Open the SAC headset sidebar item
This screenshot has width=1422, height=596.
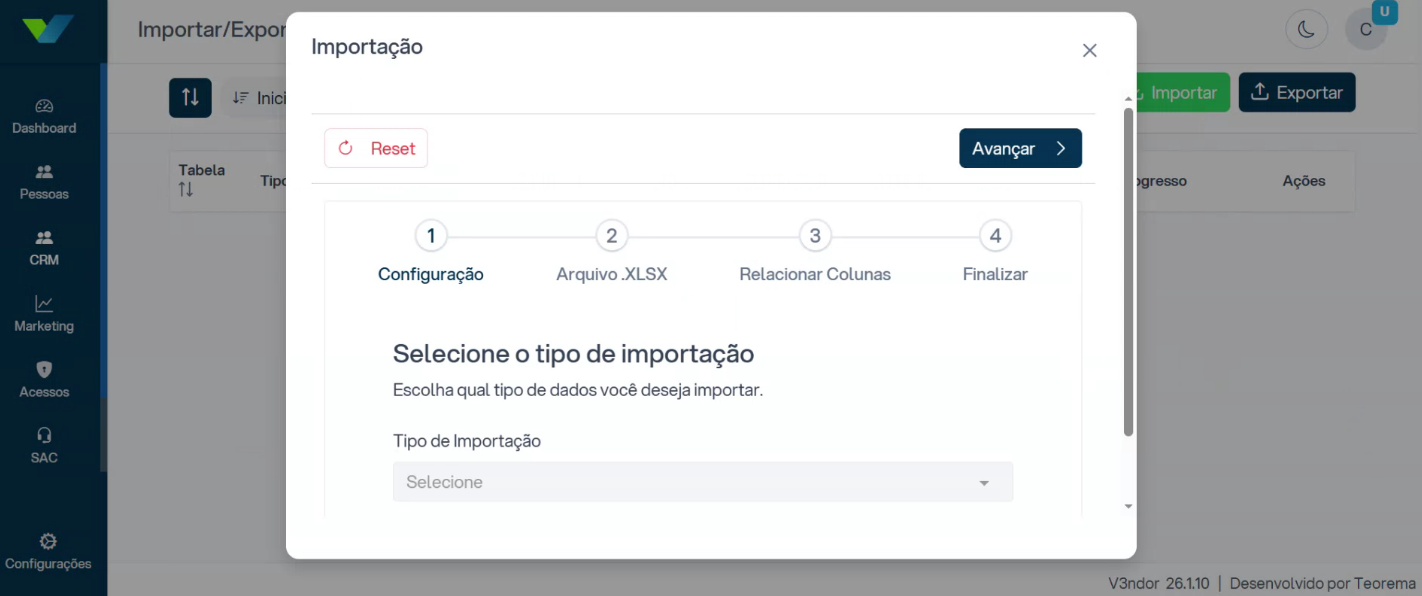tap(44, 447)
